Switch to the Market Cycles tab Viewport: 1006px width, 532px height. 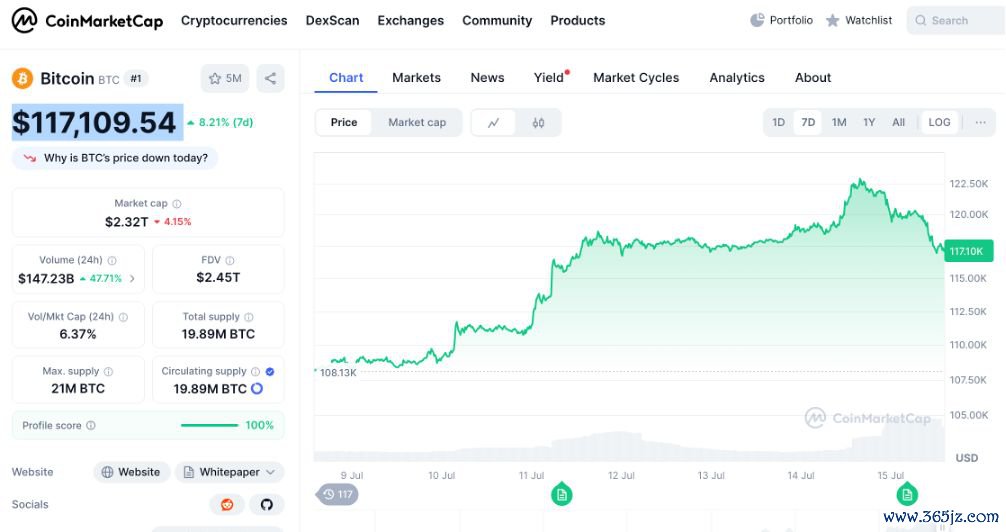[x=636, y=78]
